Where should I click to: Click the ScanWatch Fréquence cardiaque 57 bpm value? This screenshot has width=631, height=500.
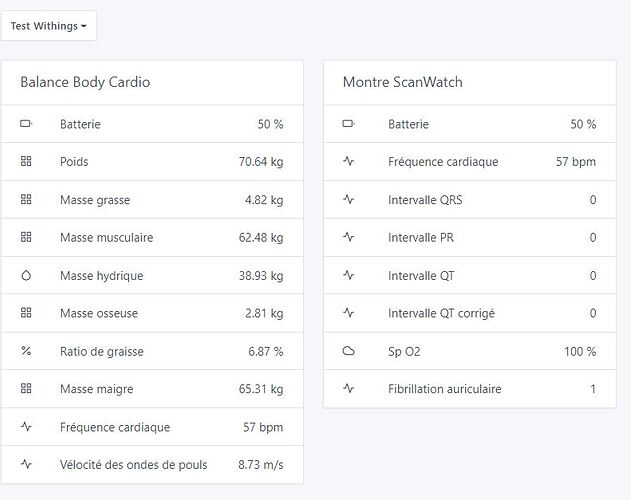[575, 162]
